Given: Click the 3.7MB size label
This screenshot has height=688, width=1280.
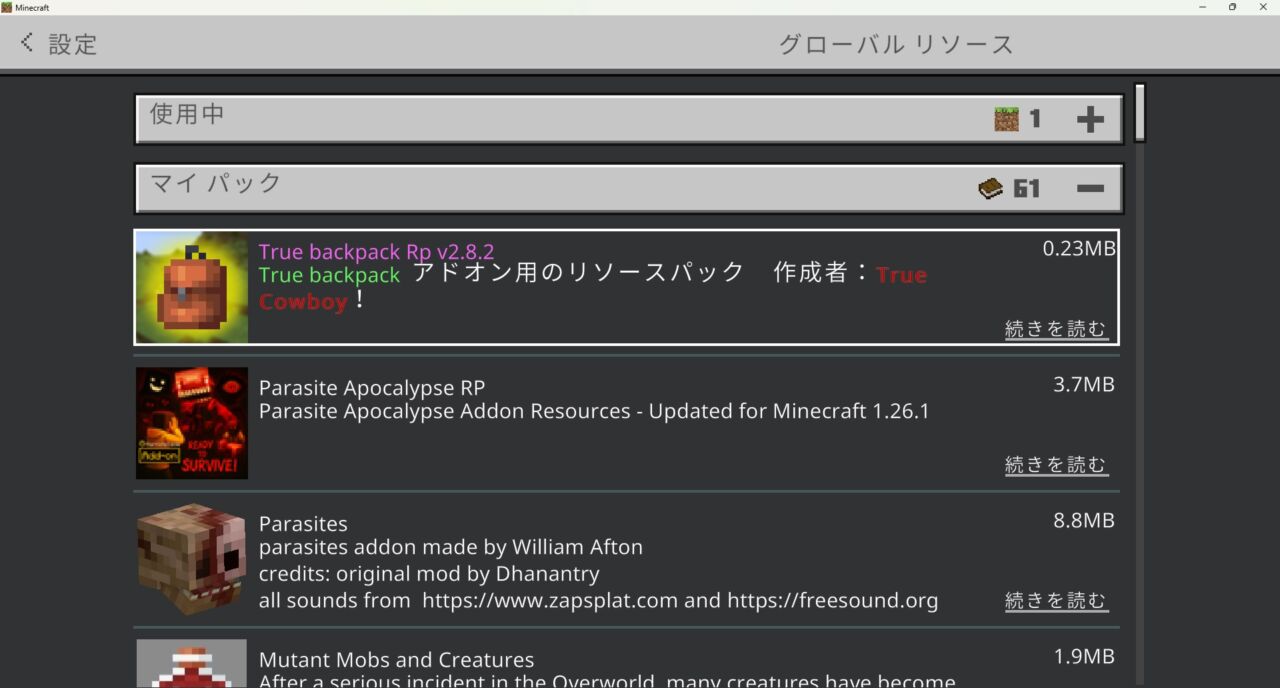Looking at the screenshot, I should pyautogui.click(x=1084, y=385).
